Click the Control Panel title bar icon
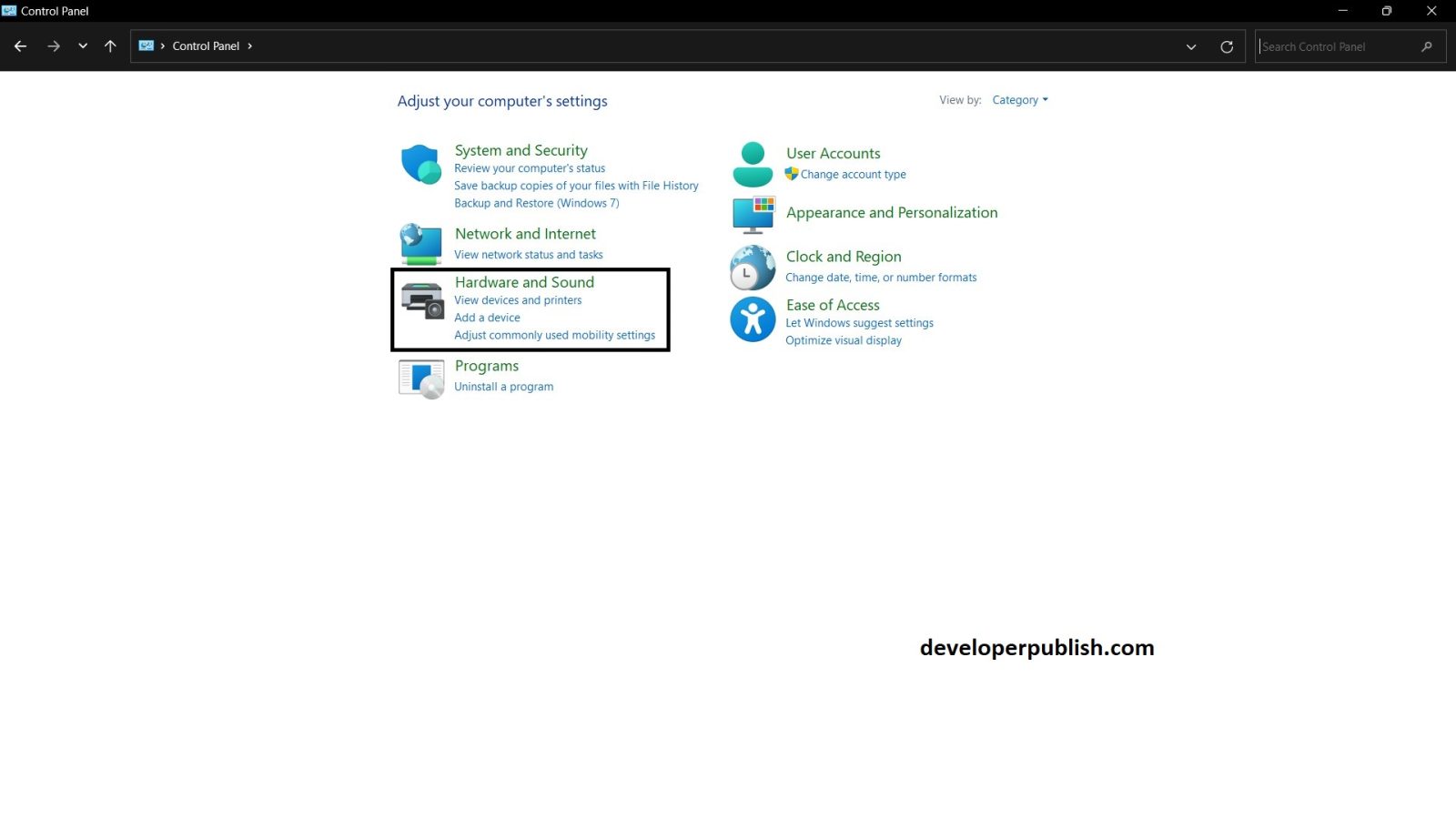 pyautogui.click(x=9, y=11)
